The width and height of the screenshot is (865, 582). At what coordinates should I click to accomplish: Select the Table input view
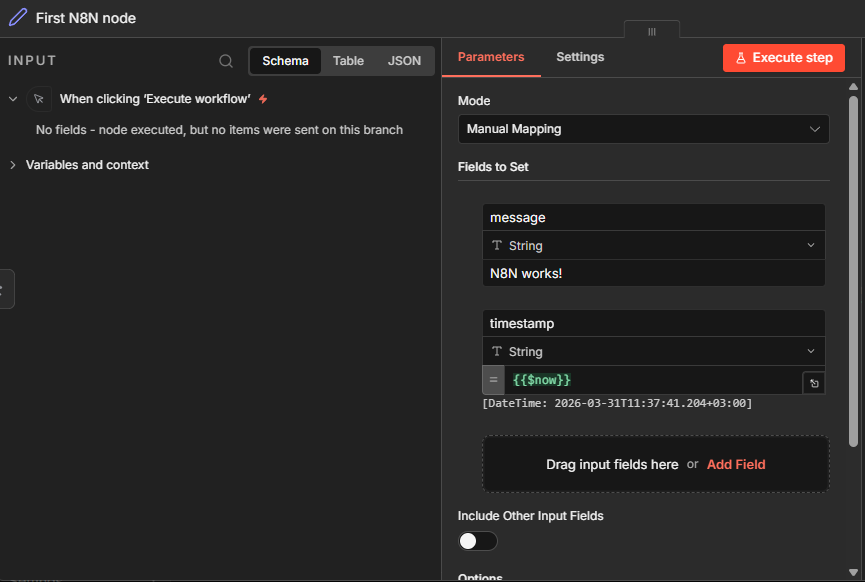348,61
